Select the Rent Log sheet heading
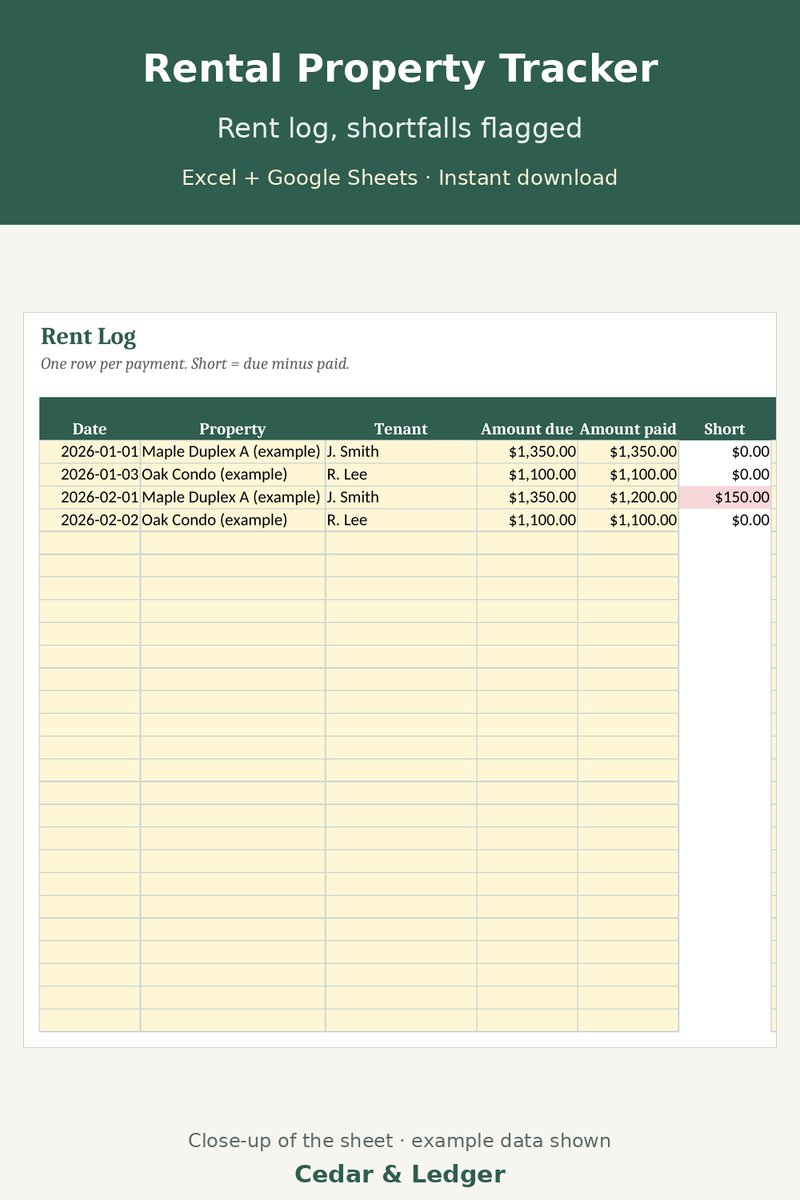 (x=88, y=336)
